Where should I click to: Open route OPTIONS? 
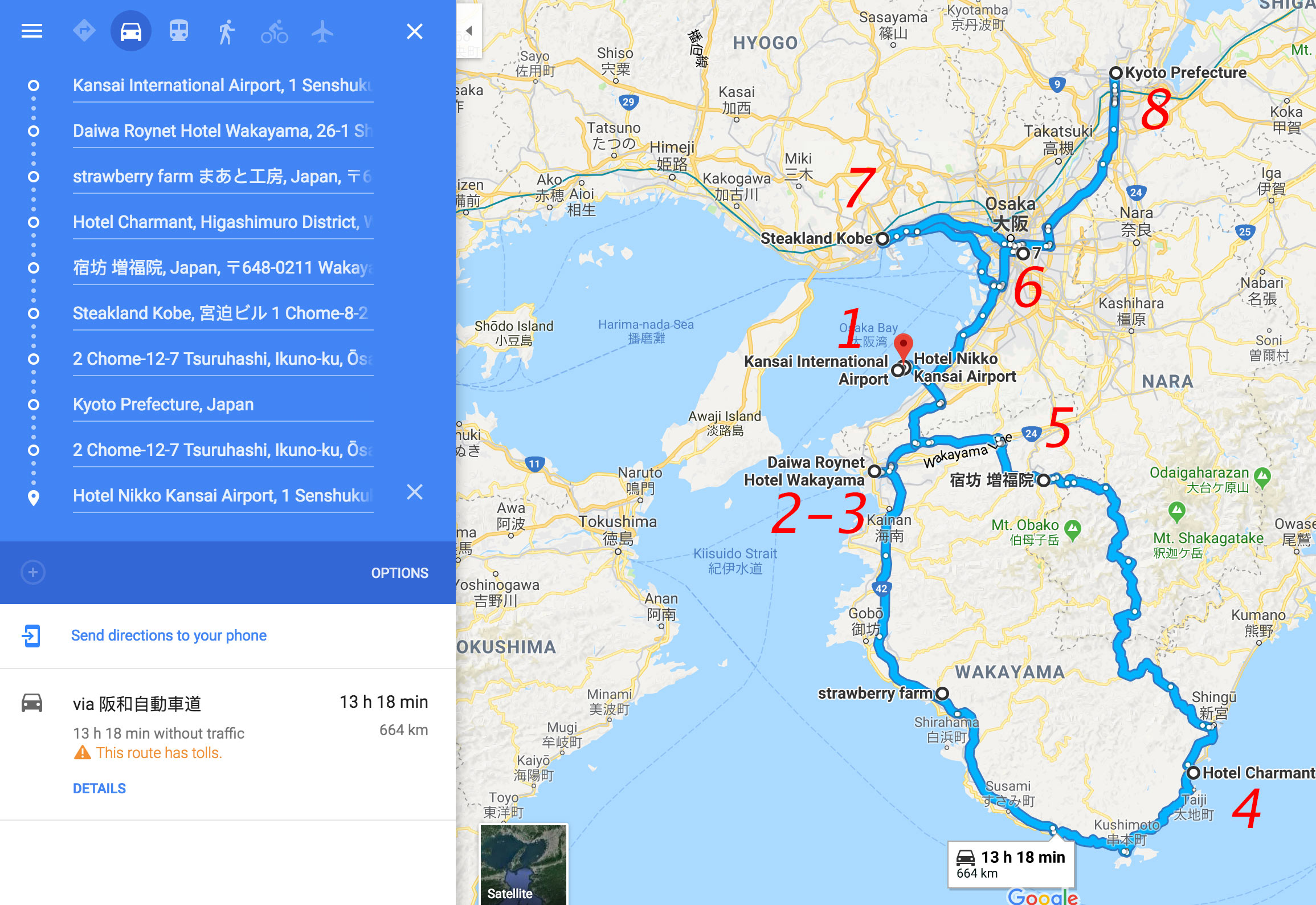pyautogui.click(x=399, y=573)
